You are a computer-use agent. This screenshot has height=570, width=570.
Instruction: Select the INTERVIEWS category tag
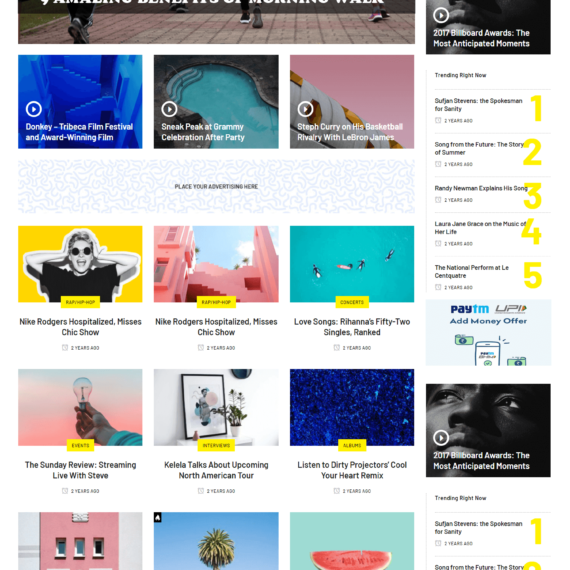click(x=216, y=445)
